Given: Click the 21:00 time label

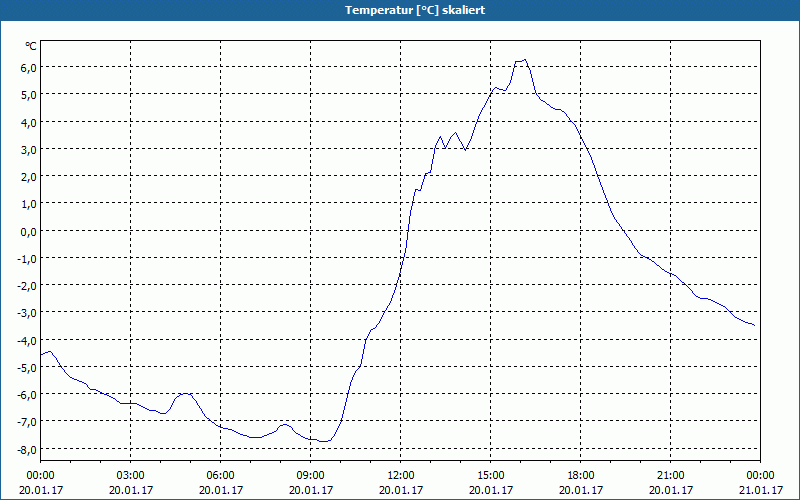Looking at the screenshot, I should point(670,476).
